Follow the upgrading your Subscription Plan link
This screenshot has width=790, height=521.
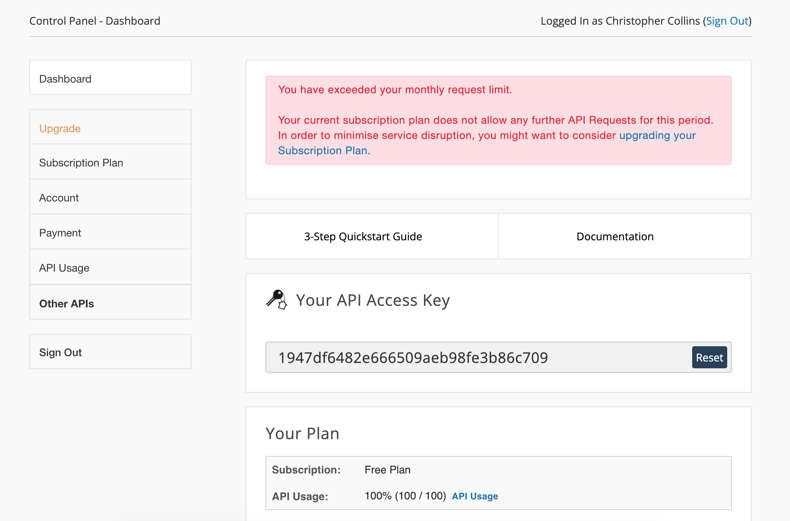(x=657, y=136)
